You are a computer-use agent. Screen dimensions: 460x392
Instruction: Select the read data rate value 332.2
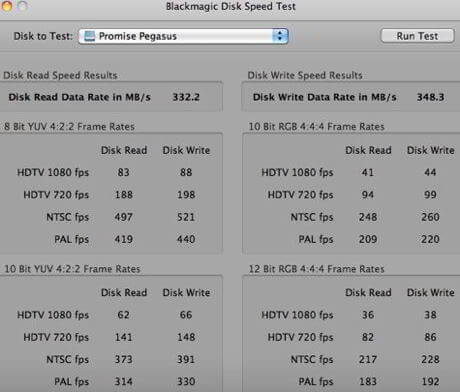[x=186, y=97]
